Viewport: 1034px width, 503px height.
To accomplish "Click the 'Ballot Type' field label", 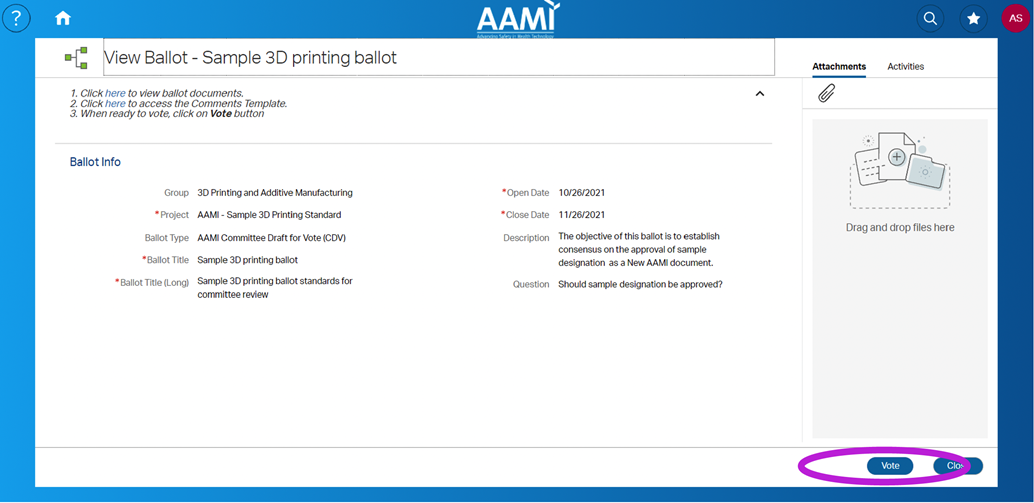I will (167, 238).
